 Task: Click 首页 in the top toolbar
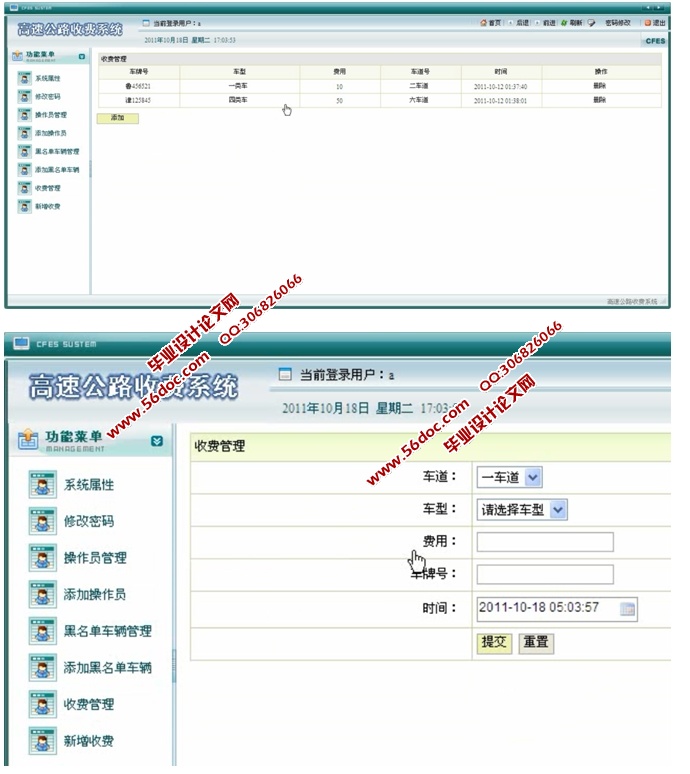pyautogui.click(x=490, y=22)
